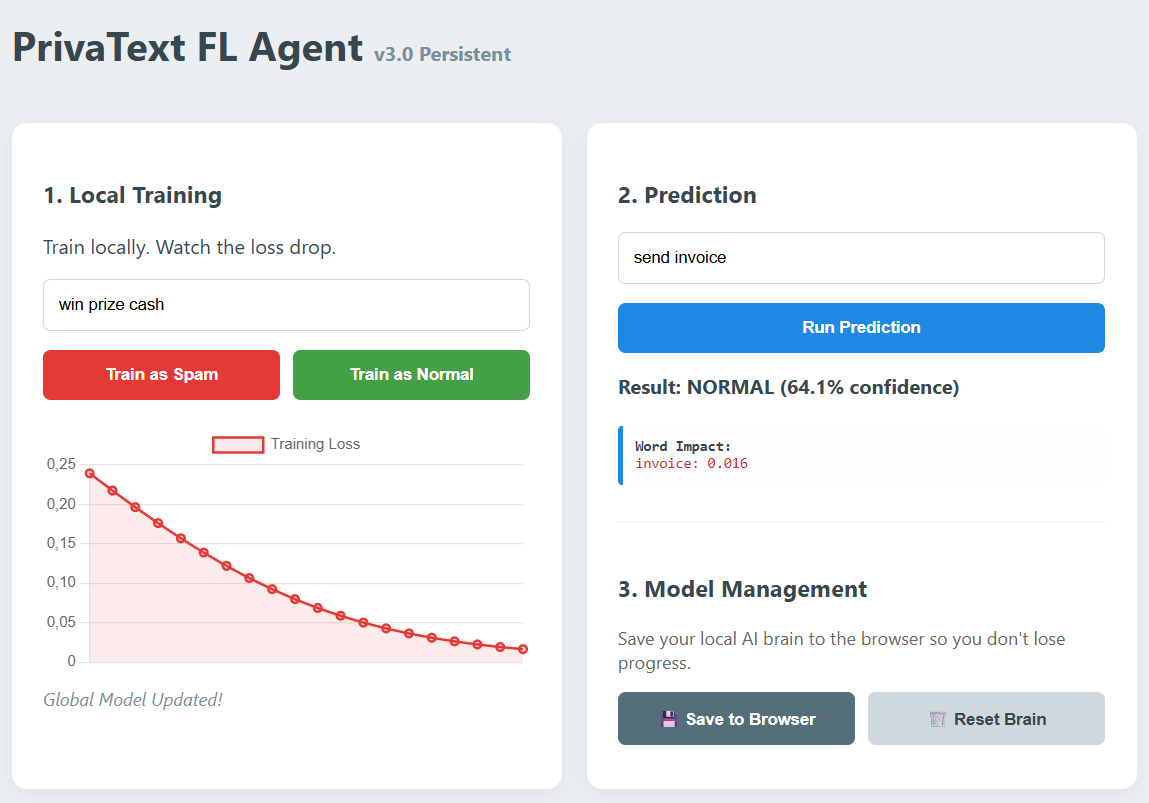Click the 'invoice: 0.016' word impact entry

pos(691,464)
